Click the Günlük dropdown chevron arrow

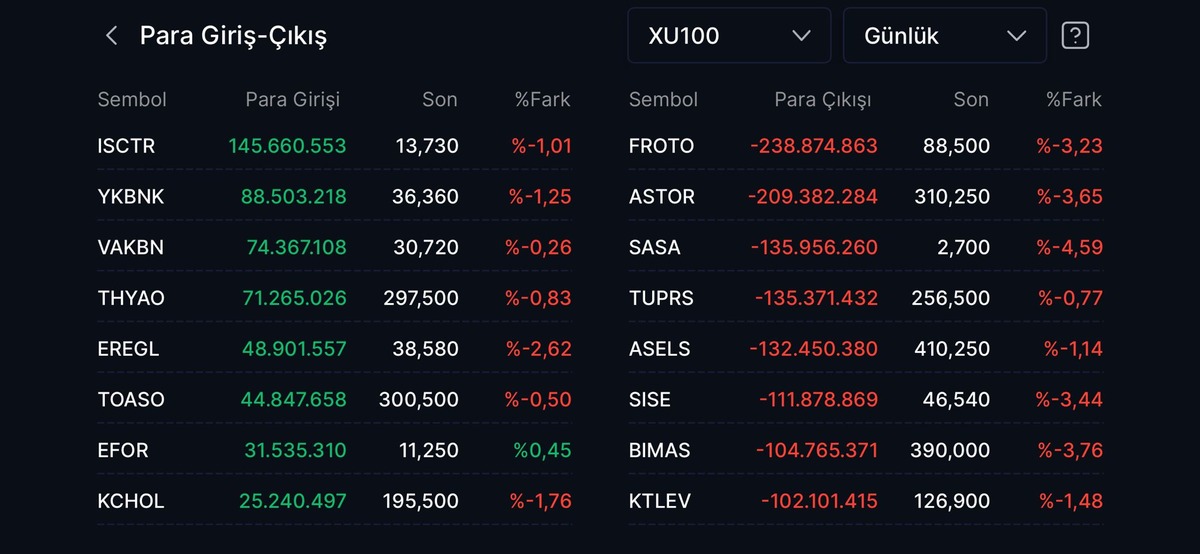point(1017,36)
